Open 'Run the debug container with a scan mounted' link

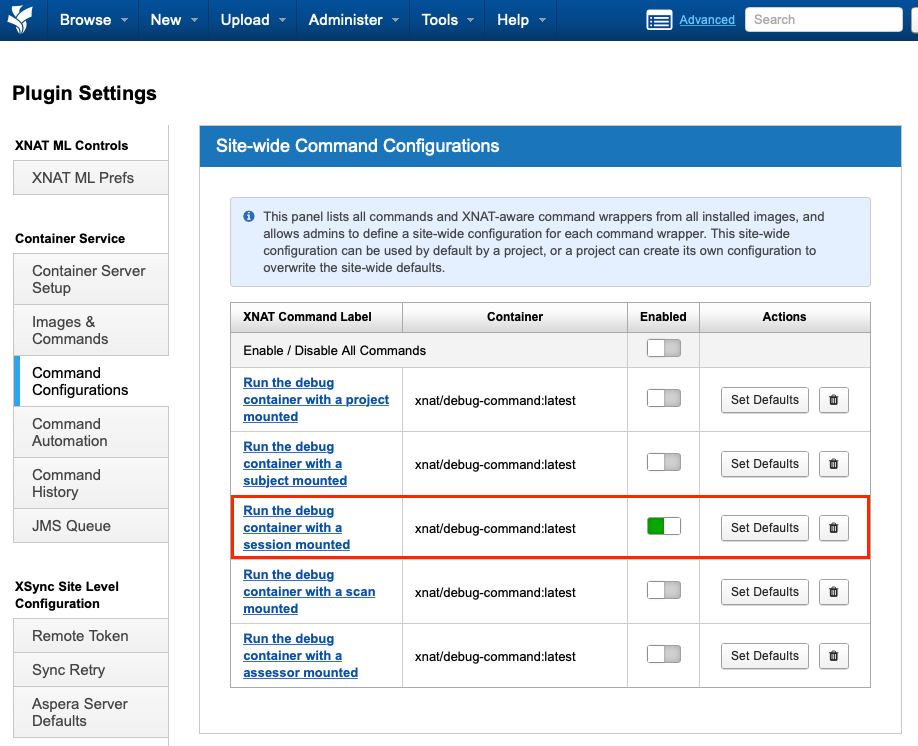(x=309, y=592)
